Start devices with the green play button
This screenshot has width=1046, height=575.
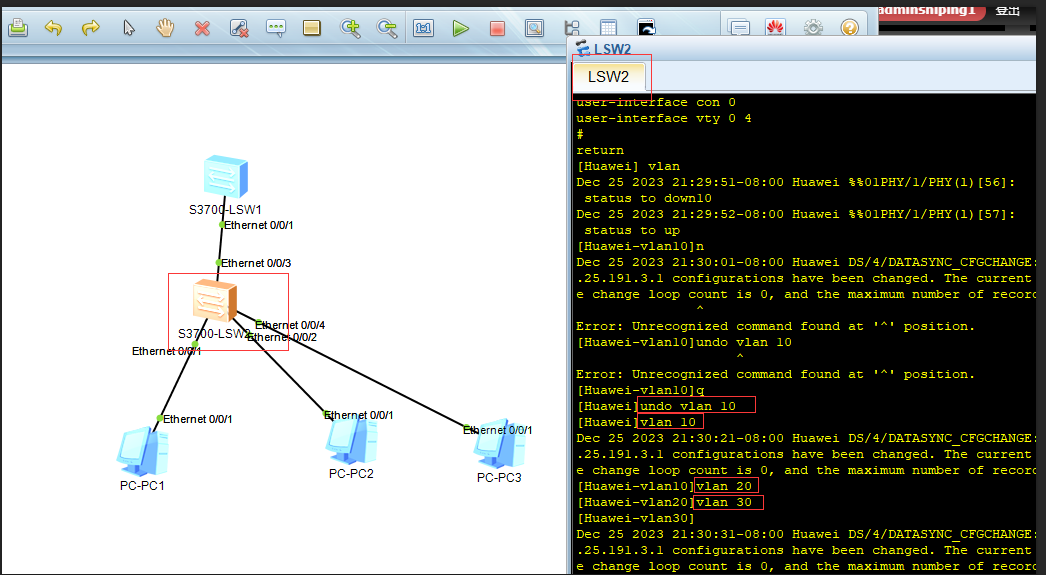tap(460, 28)
